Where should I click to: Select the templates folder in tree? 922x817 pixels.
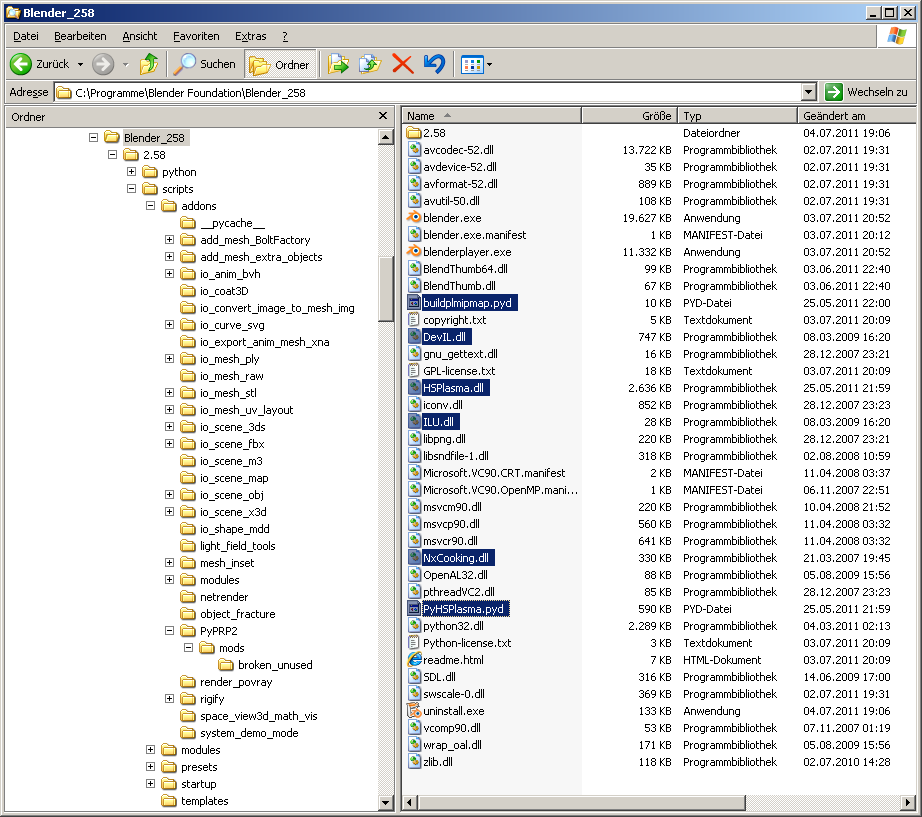[205, 801]
